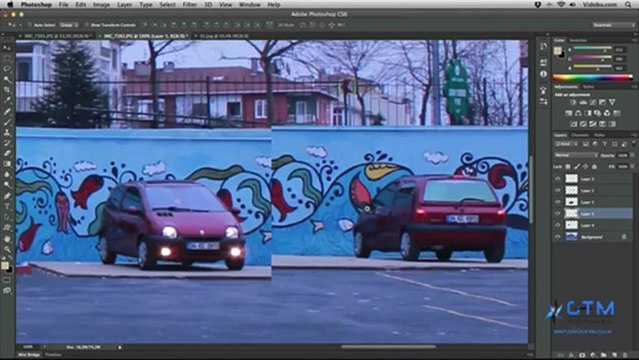Image resolution: width=639 pixels, height=360 pixels.
Task: Add a Black & White adjustment
Action: 588,113
